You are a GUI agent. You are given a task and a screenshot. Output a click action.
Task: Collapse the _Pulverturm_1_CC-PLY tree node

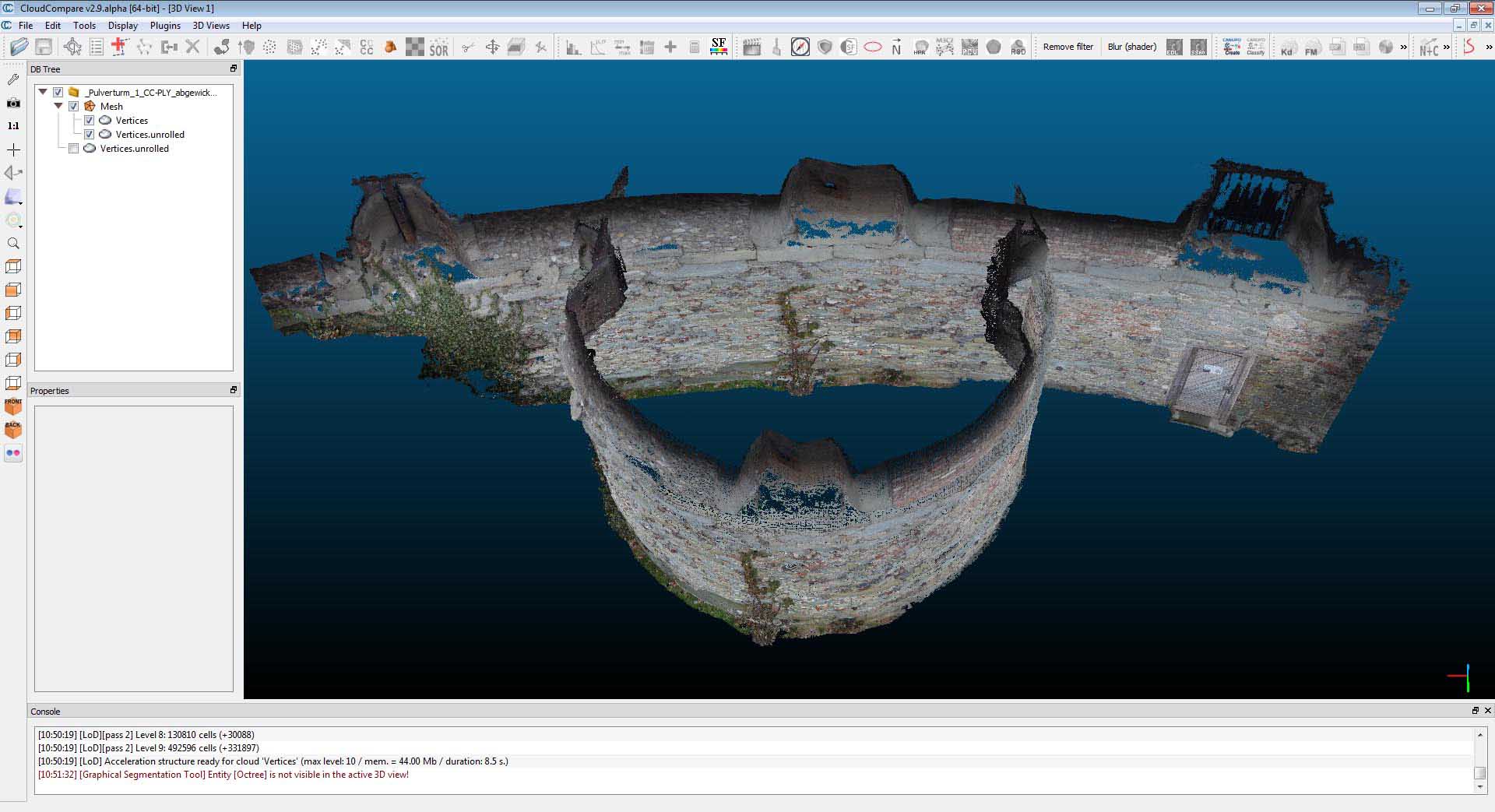point(43,92)
